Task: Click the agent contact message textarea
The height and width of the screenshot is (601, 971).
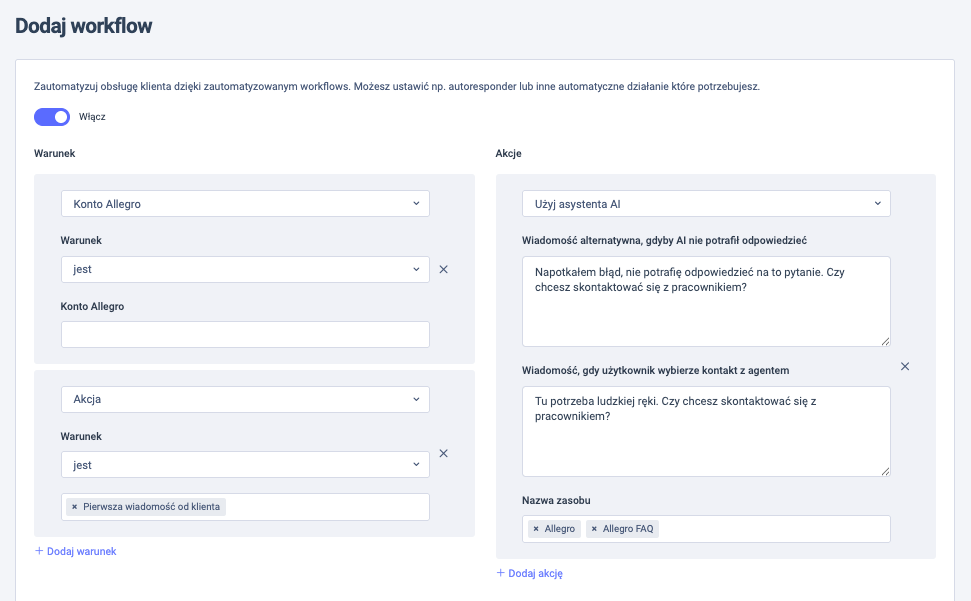Action: pyautogui.click(x=706, y=431)
